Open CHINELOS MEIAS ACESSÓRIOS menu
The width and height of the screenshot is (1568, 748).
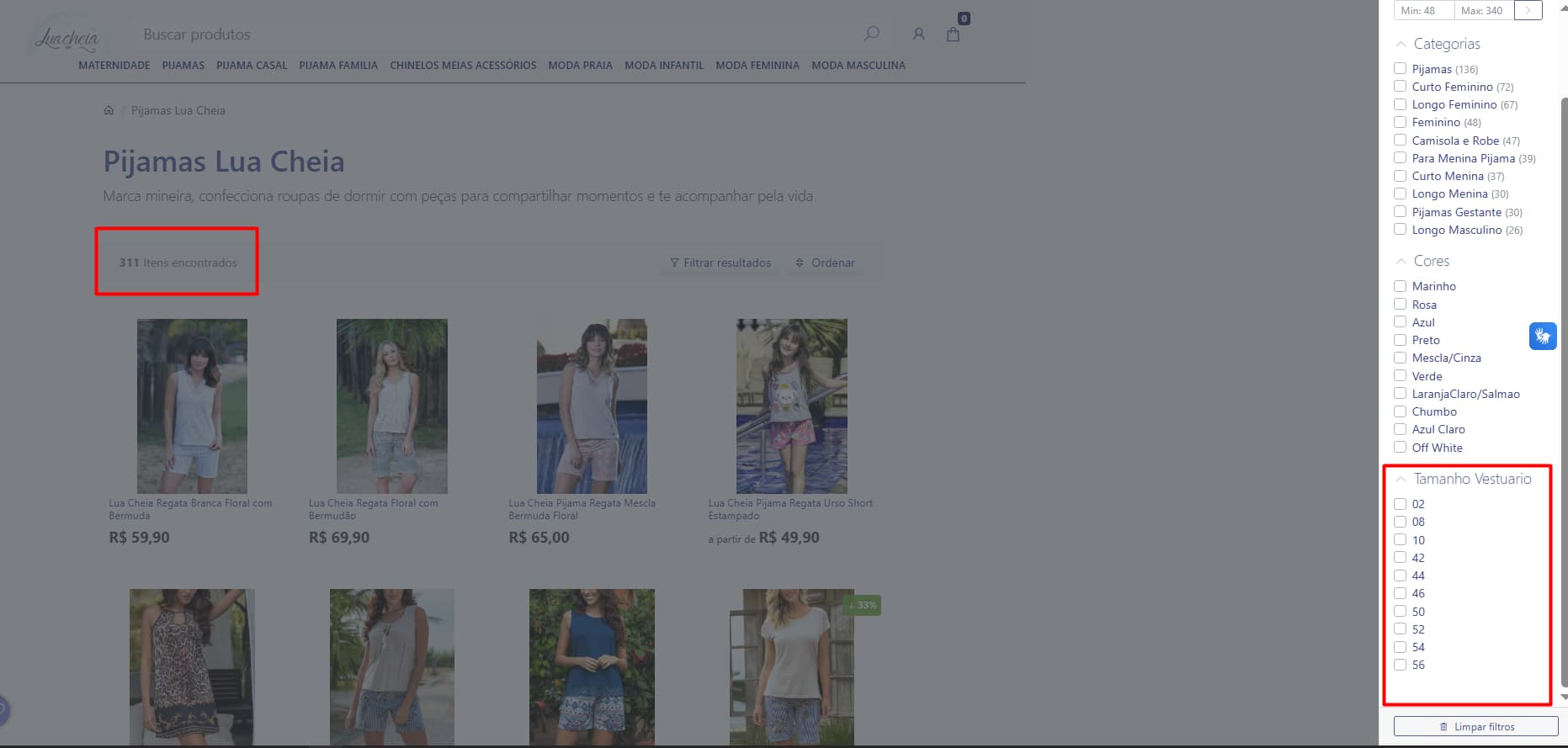463,66
